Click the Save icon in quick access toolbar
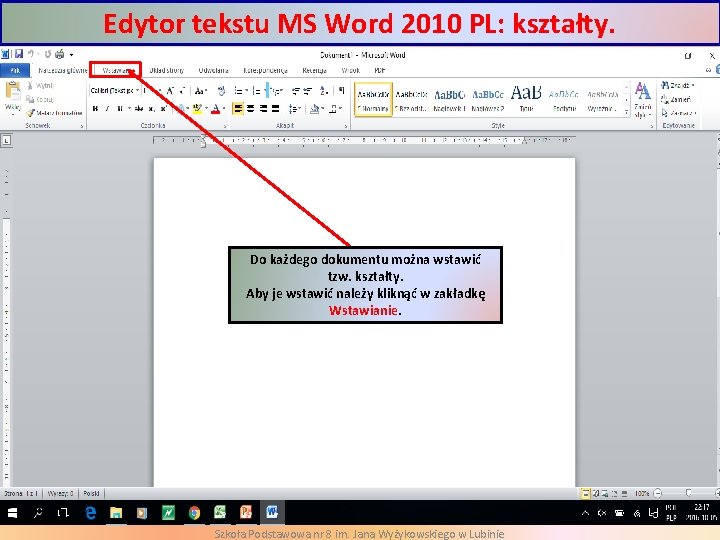Image resolution: width=720 pixels, height=540 pixels. click(x=19, y=54)
